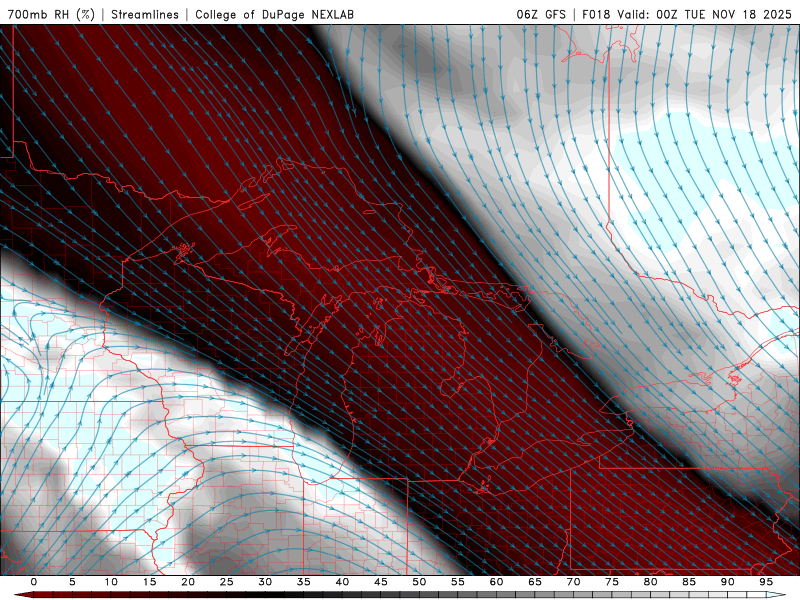The width and height of the screenshot is (800, 600).
Task: Click the "70" colorbar scale label
Action: tap(573, 582)
